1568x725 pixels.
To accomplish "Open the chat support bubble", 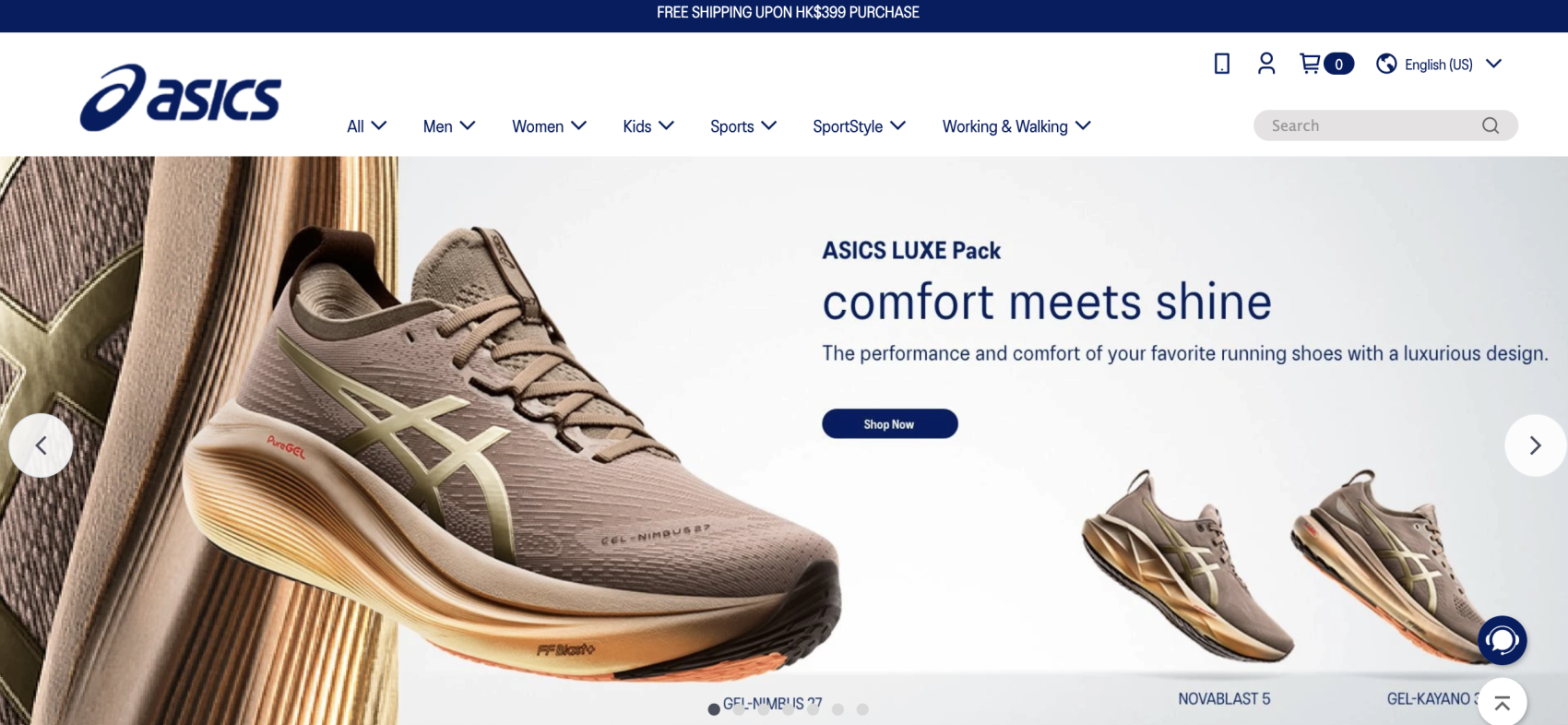I will point(1503,640).
